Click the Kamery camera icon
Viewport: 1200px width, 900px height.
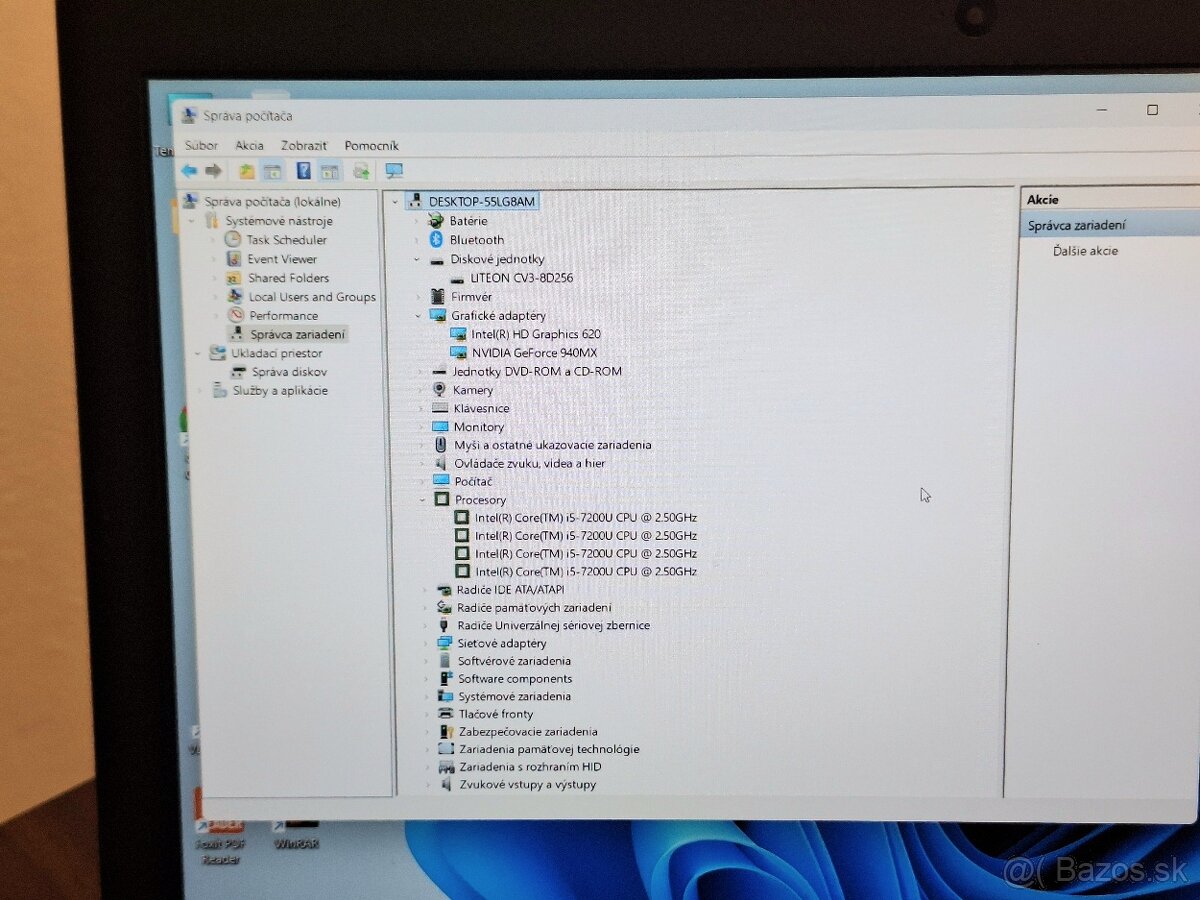click(439, 390)
